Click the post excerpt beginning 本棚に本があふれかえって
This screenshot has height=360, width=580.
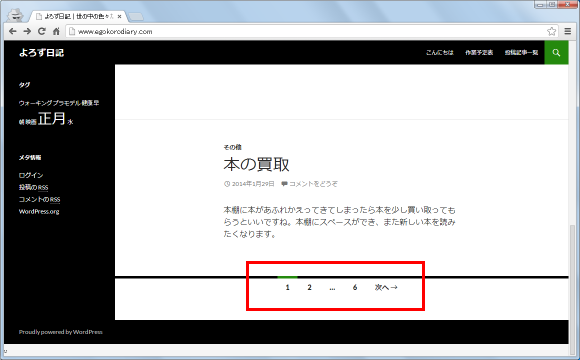339,222
